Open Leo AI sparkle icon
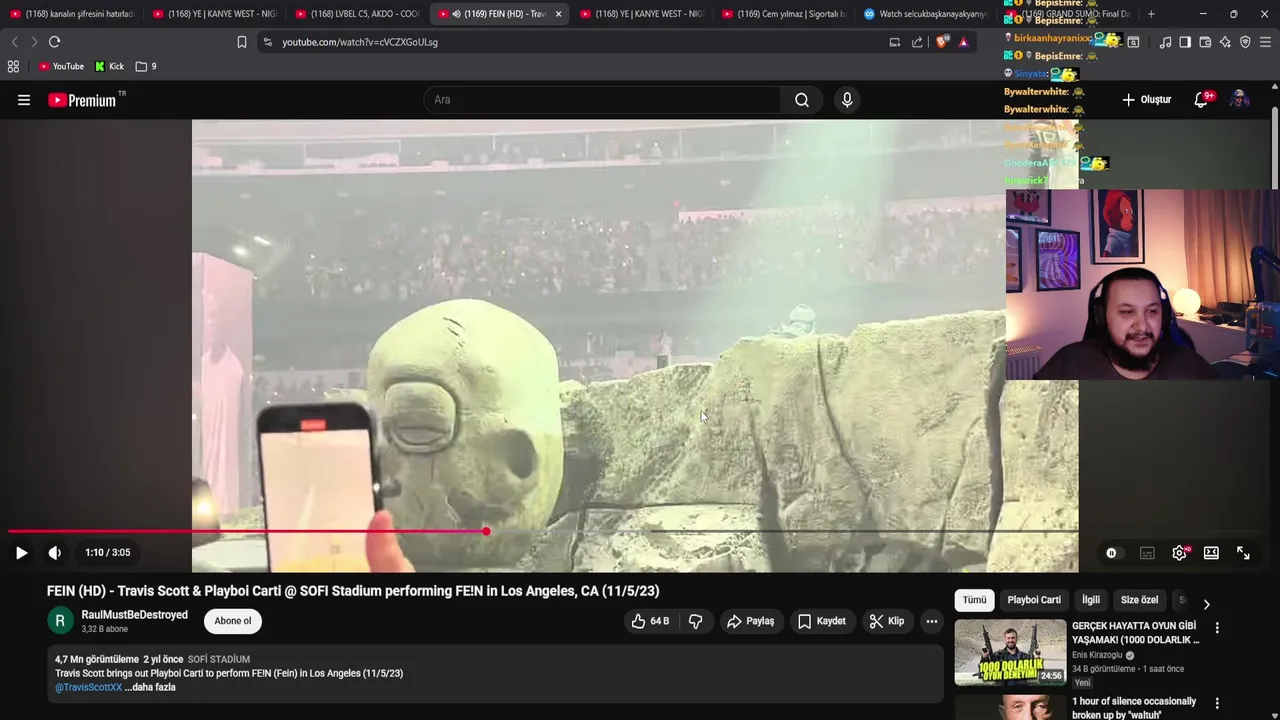The width and height of the screenshot is (1280, 720). 1225,42
